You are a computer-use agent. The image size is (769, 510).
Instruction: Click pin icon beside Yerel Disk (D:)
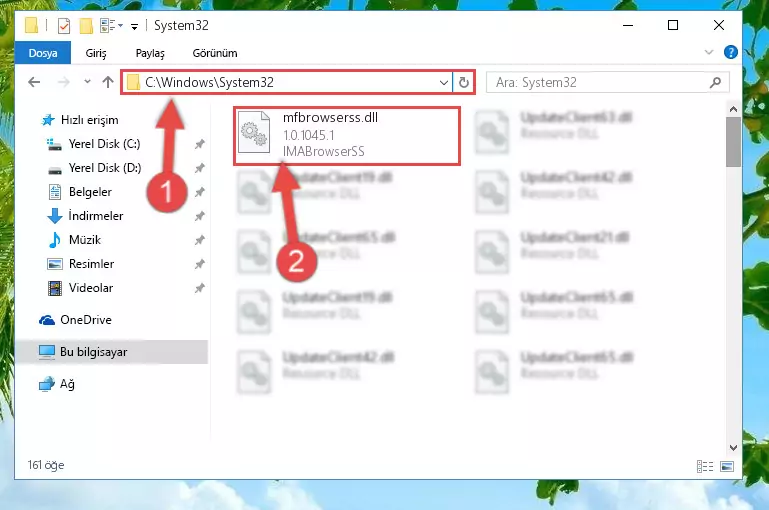tap(200, 168)
